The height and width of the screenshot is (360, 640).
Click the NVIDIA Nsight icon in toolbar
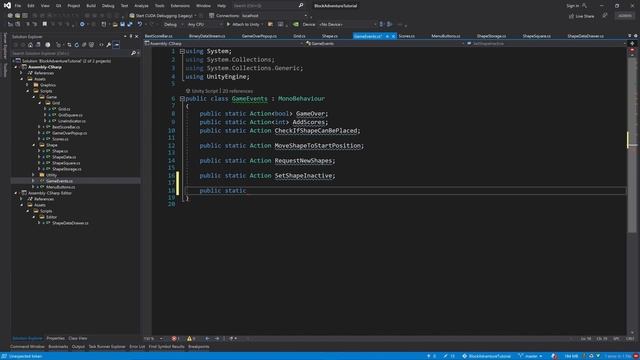296,24
